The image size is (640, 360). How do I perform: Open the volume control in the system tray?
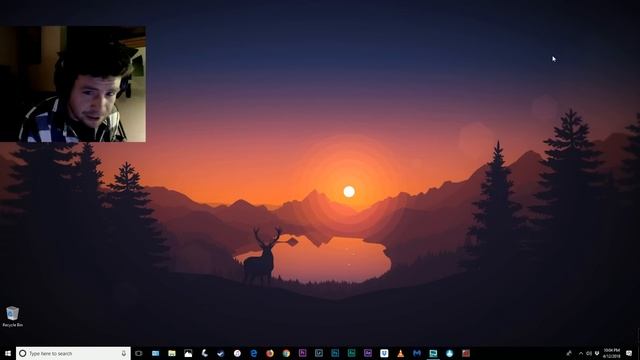pos(589,353)
